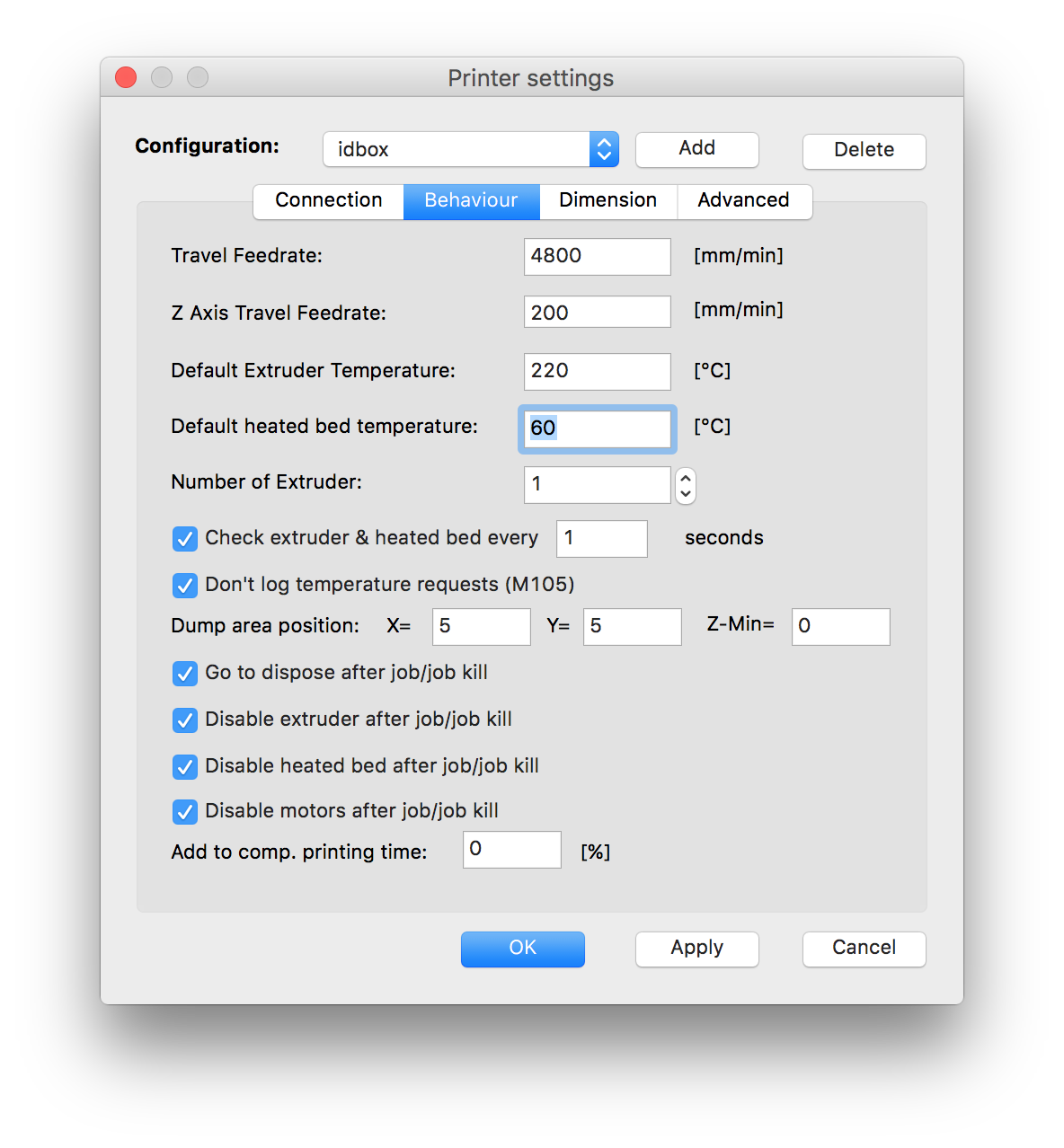Toggle 'Check extruder & heated bed' checkbox

tap(185, 539)
